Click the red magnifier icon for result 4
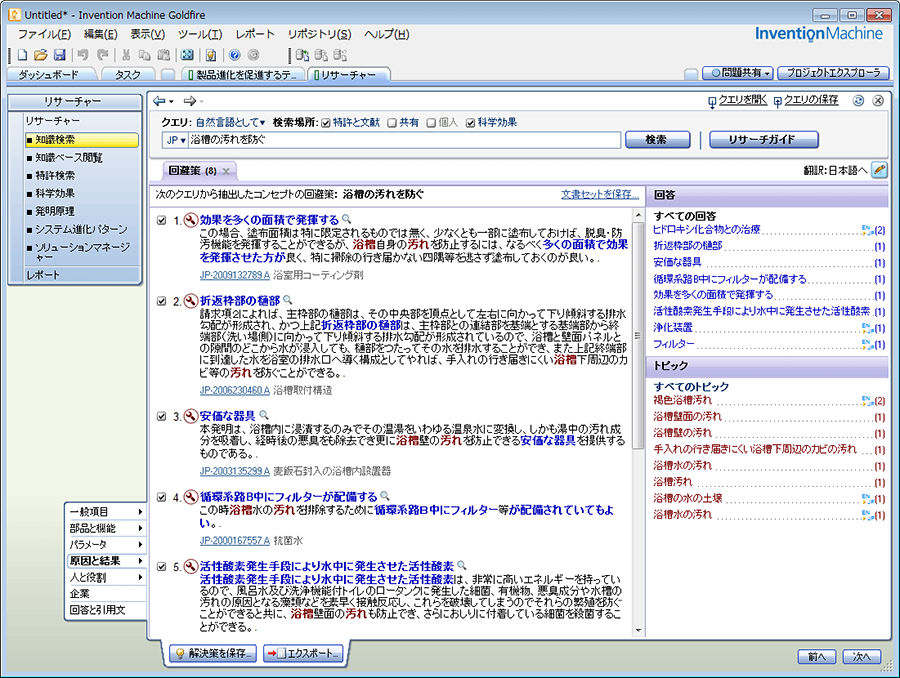Image resolution: width=900 pixels, height=678 pixels. tap(191, 497)
